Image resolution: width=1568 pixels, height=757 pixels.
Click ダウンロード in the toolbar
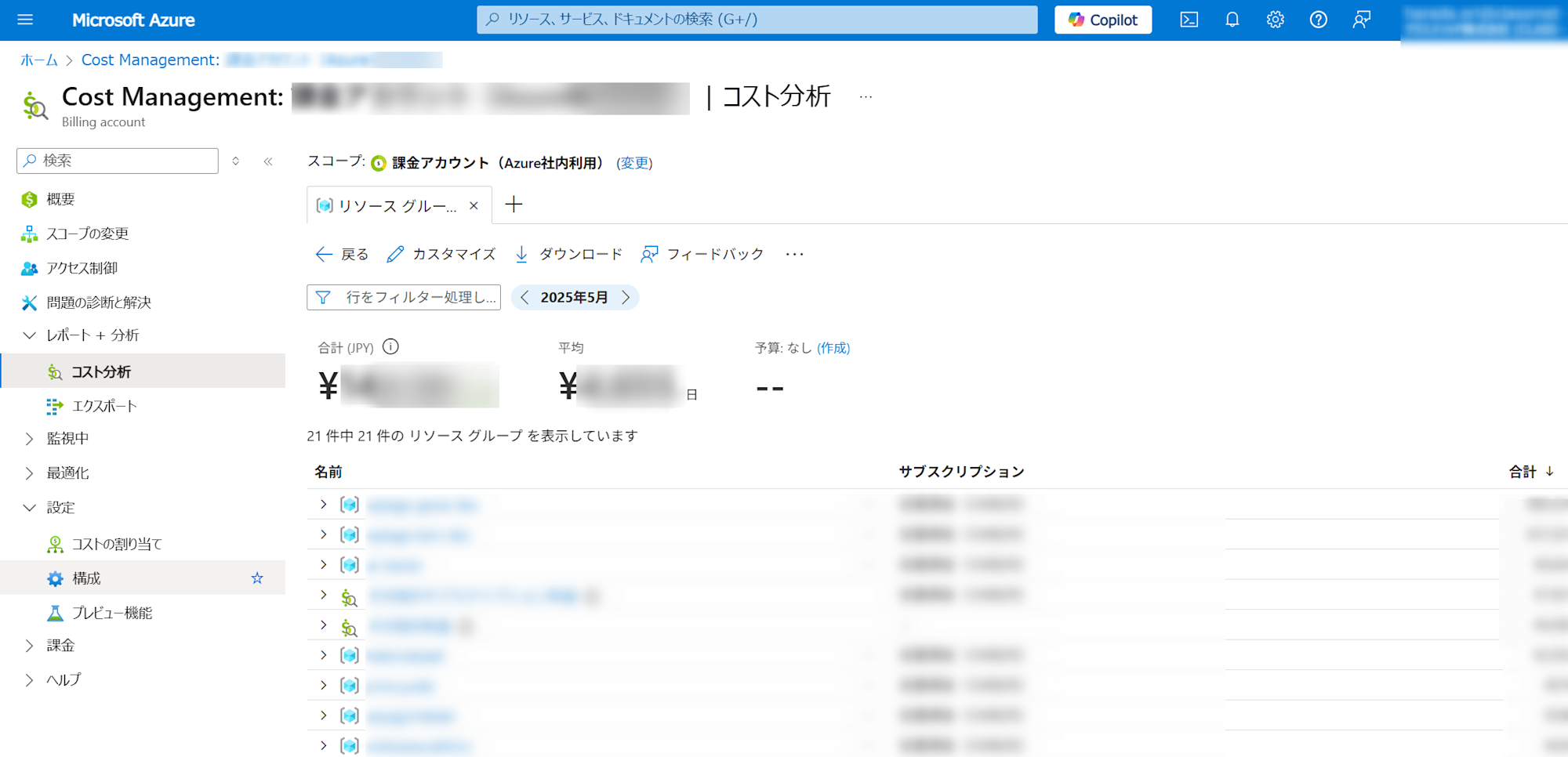pyautogui.click(x=568, y=254)
